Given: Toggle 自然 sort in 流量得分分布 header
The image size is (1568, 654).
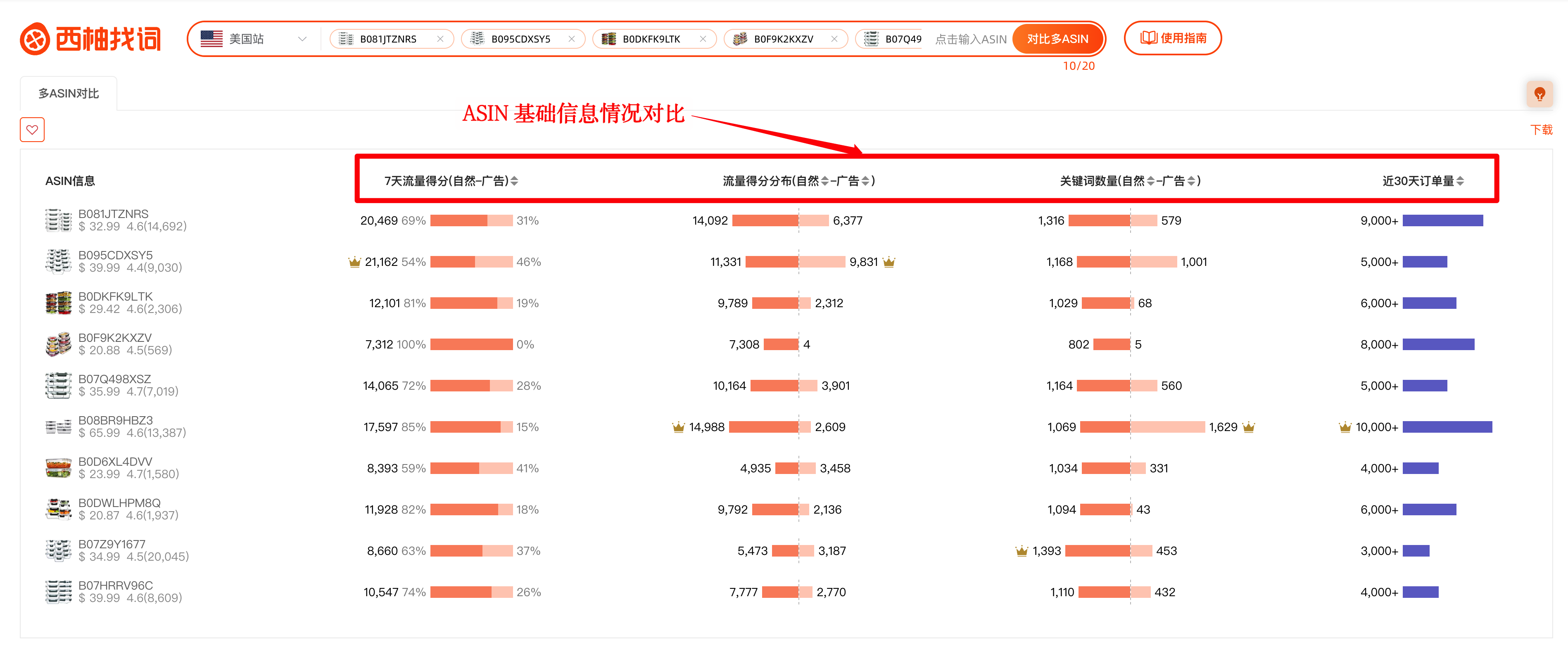Looking at the screenshot, I should (825, 180).
